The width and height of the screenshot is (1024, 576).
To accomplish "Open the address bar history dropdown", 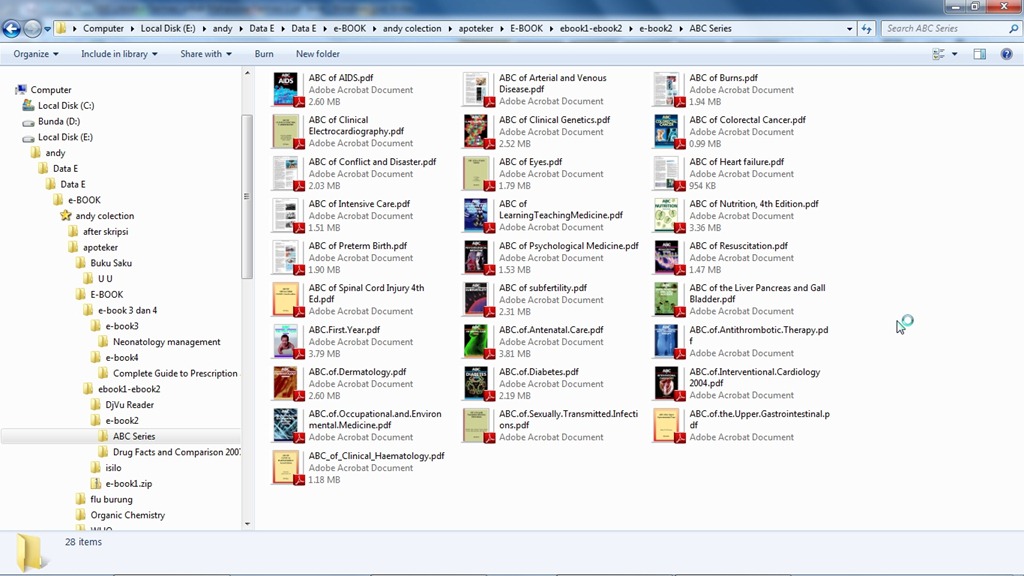I will coord(849,29).
